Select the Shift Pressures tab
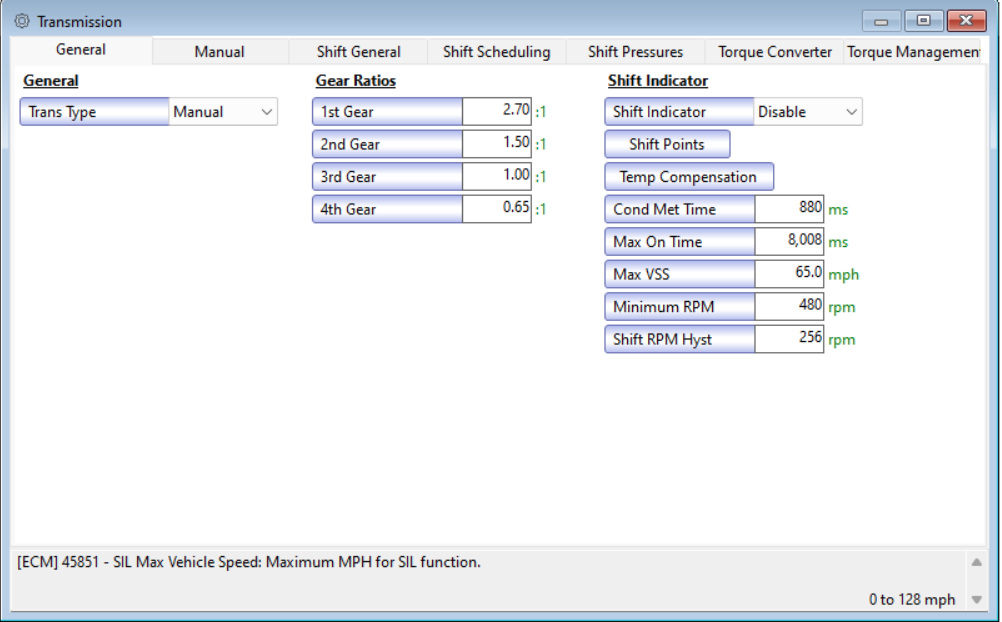This screenshot has width=1002, height=622. 635,52
